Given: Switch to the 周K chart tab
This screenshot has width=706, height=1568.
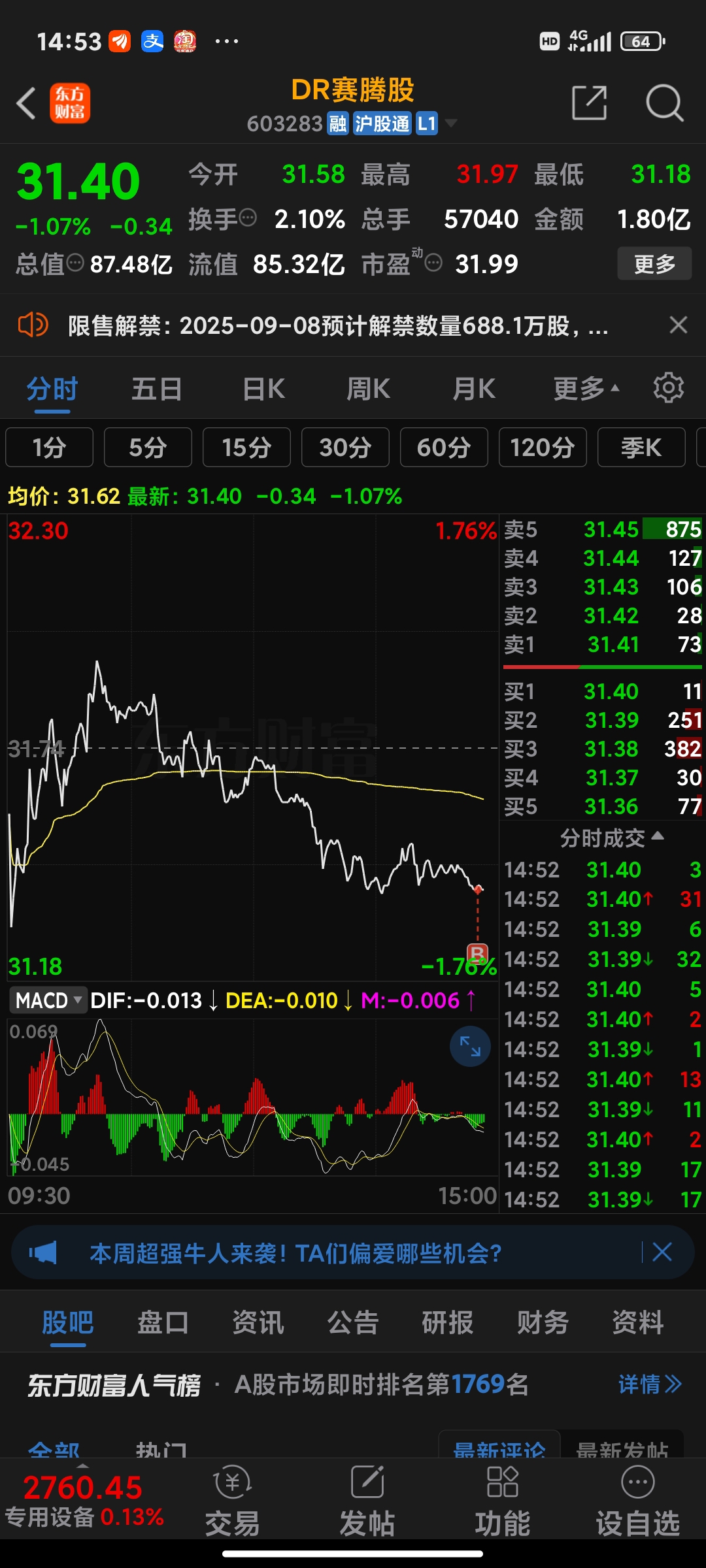Looking at the screenshot, I should click(x=368, y=389).
